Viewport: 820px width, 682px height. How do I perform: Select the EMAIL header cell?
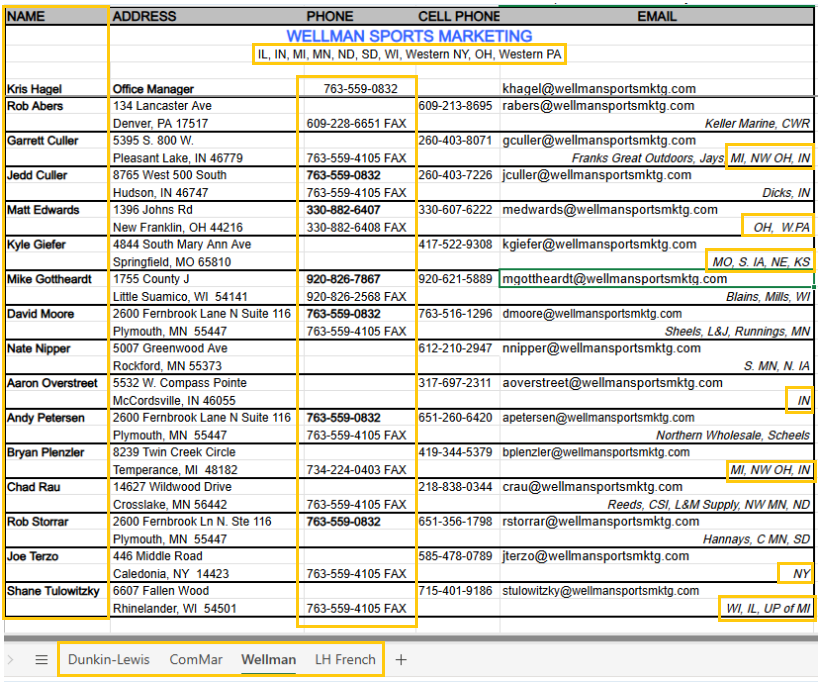tap(657, 17)
